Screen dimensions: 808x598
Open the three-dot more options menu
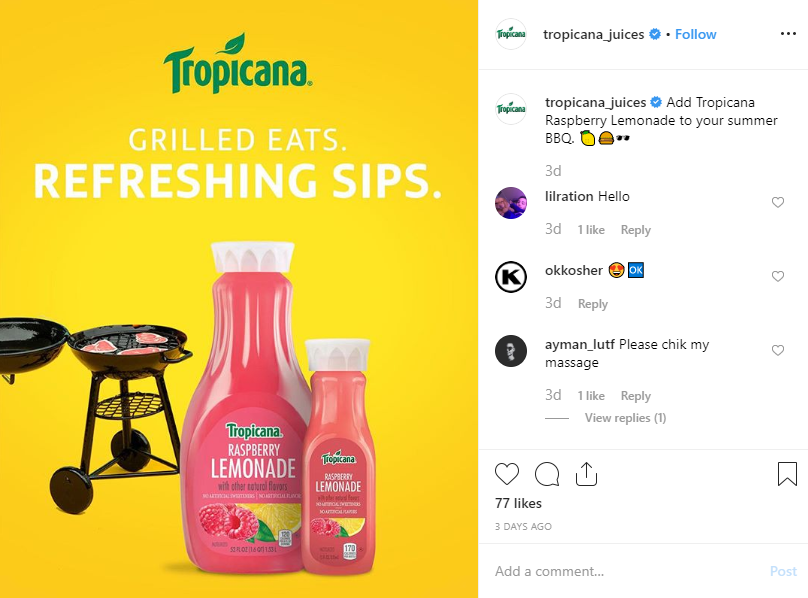[x=788, y=34]
